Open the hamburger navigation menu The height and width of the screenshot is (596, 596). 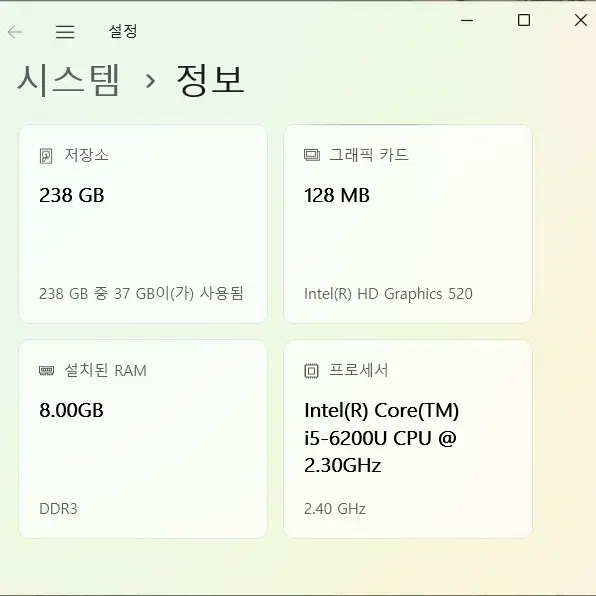[x=65, y=32]
